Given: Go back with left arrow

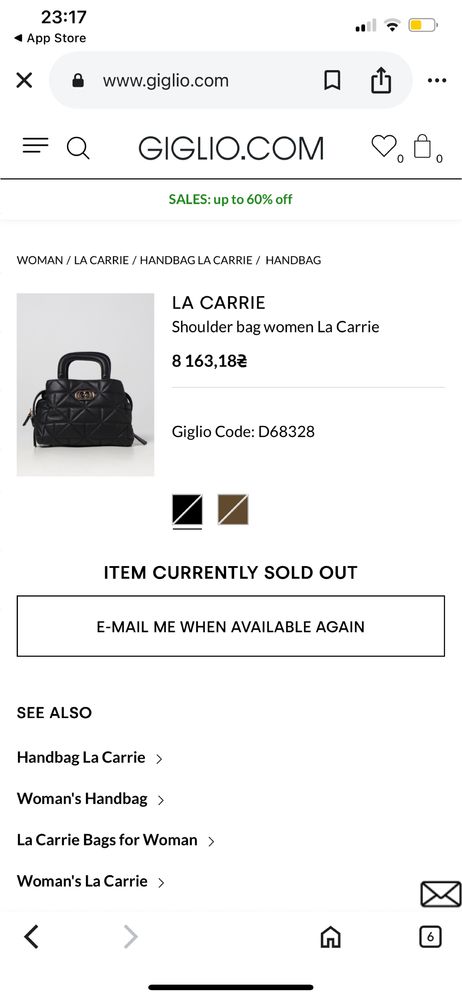Looking at the screenshot, I should (x=31, y=937).
